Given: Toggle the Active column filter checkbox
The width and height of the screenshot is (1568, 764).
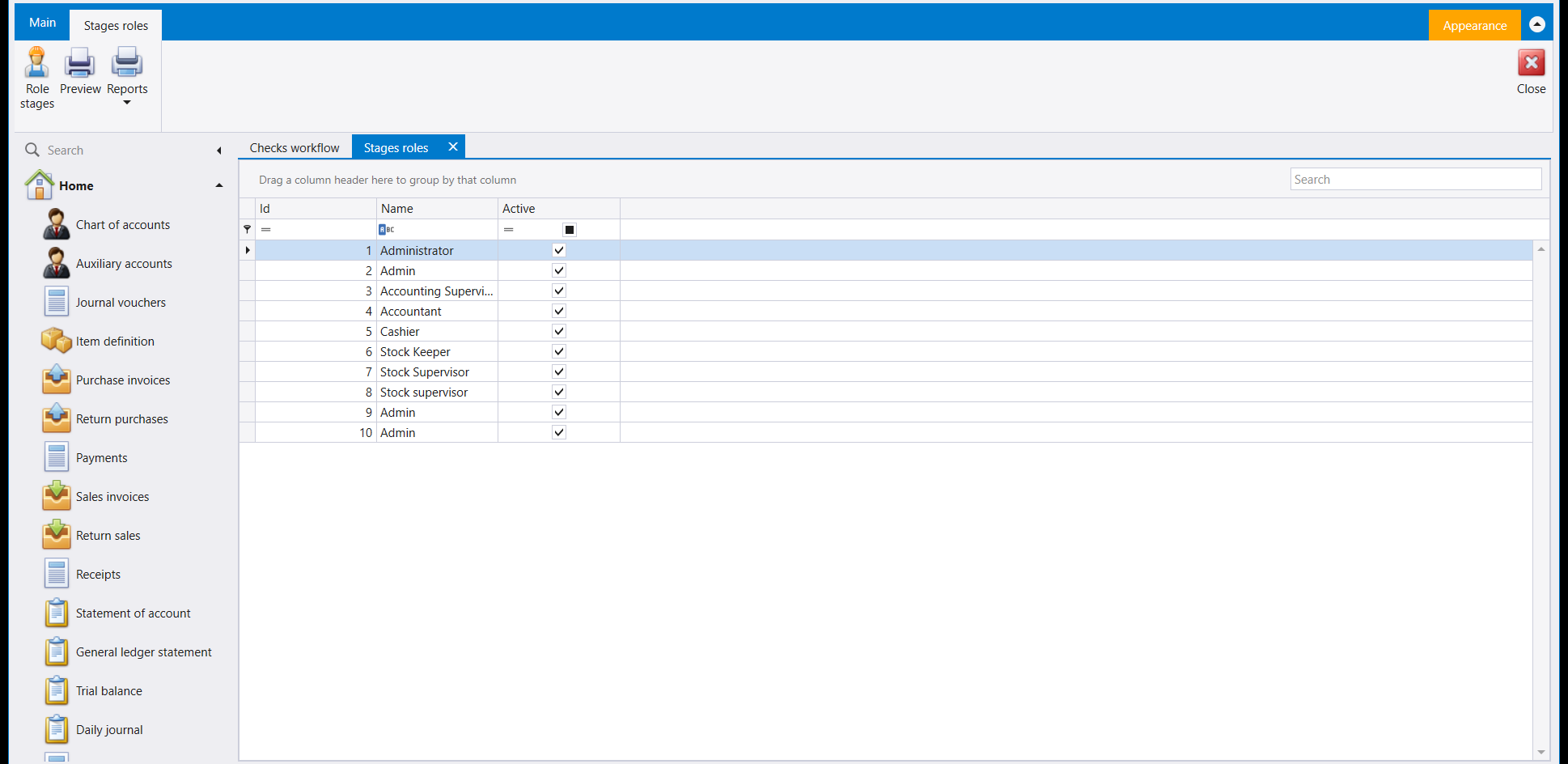Looking at the screenshot, I should pyautogui.click(x=570, y=230).
